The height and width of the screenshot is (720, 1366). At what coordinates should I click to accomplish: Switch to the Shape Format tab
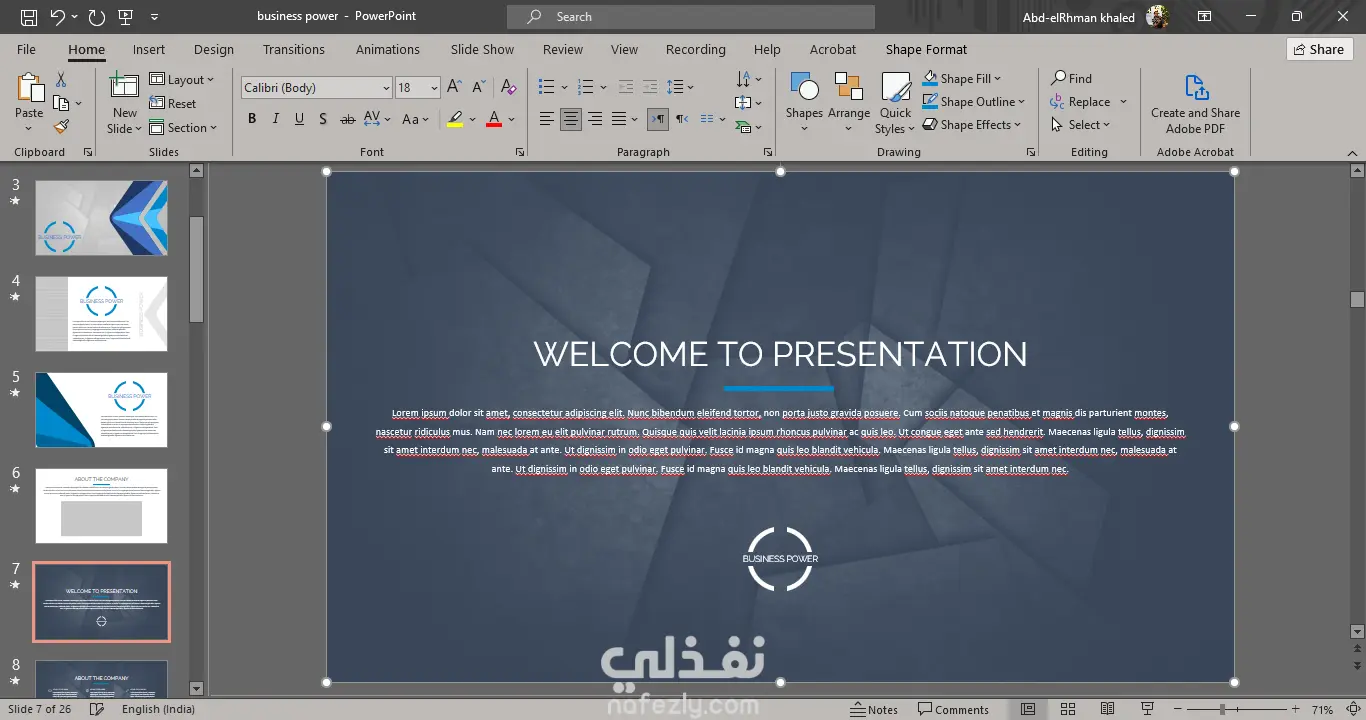926,49
